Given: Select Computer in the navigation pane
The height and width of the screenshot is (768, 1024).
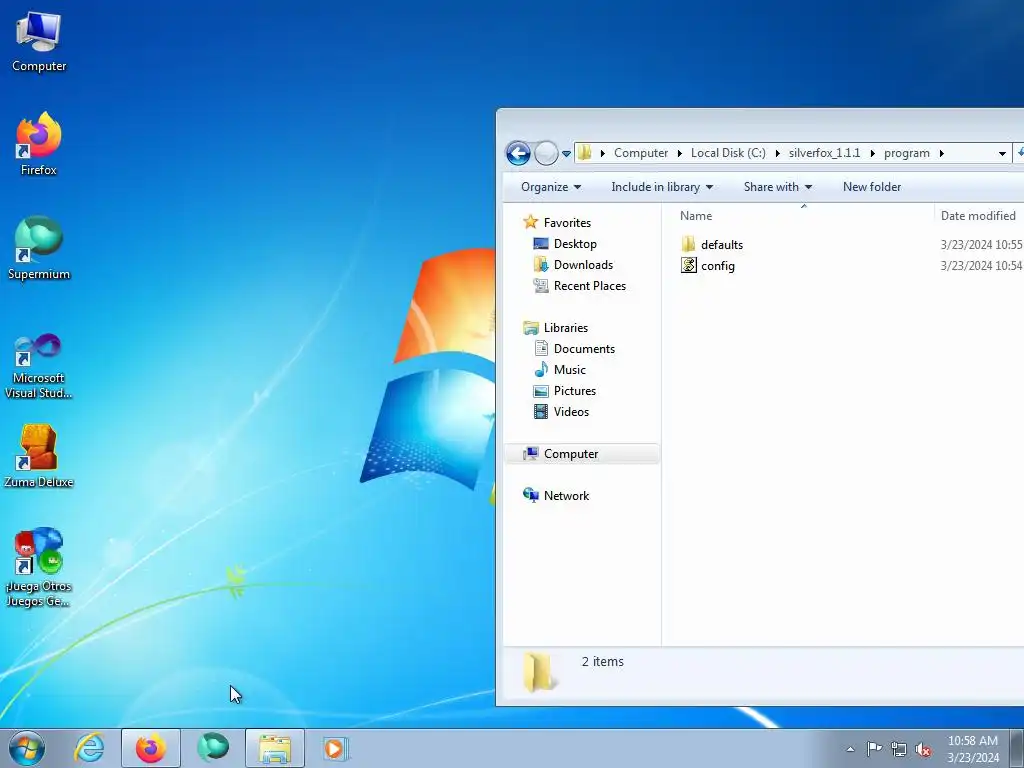Looking at the screenshot, I should pyautogui.click(x=583, y=454).
